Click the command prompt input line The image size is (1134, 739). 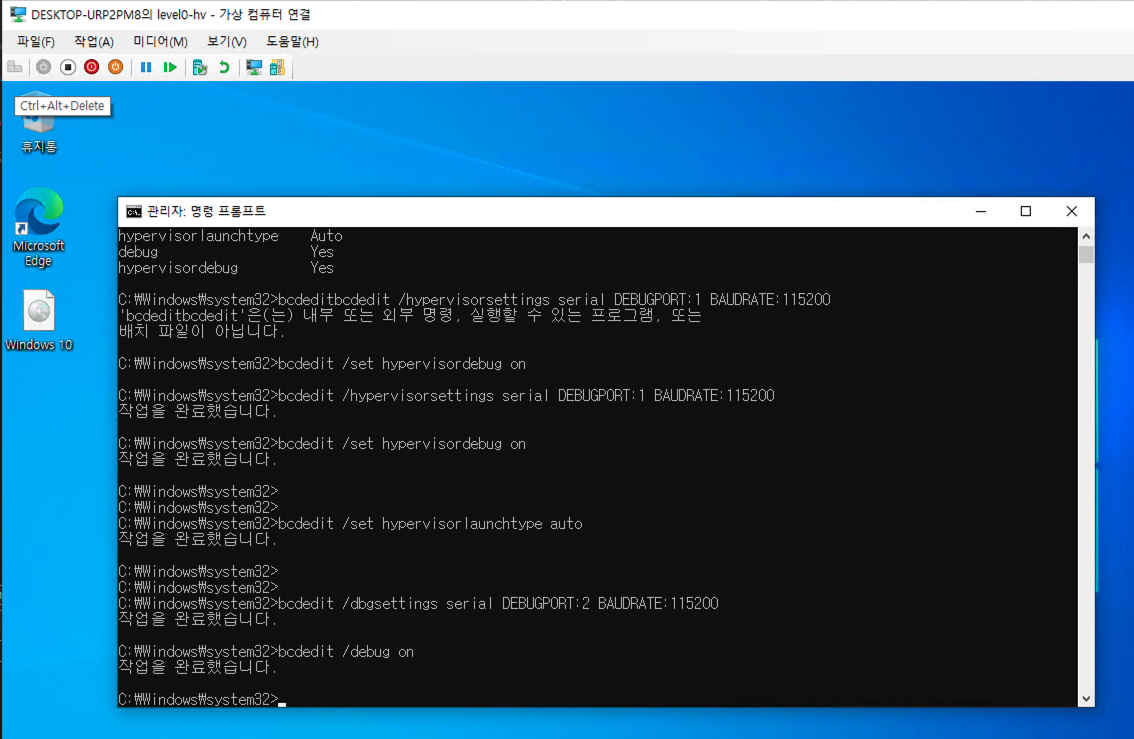coord(283,699)
